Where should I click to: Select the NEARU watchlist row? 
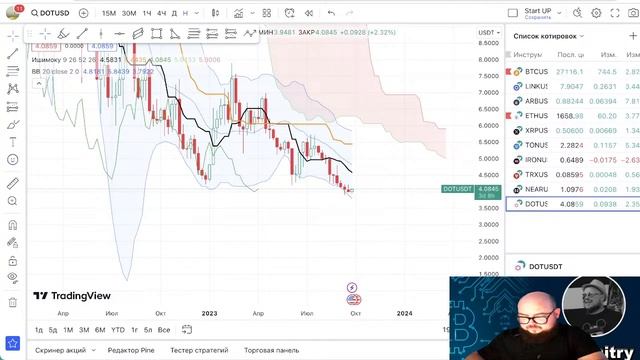tap(572, 189)
